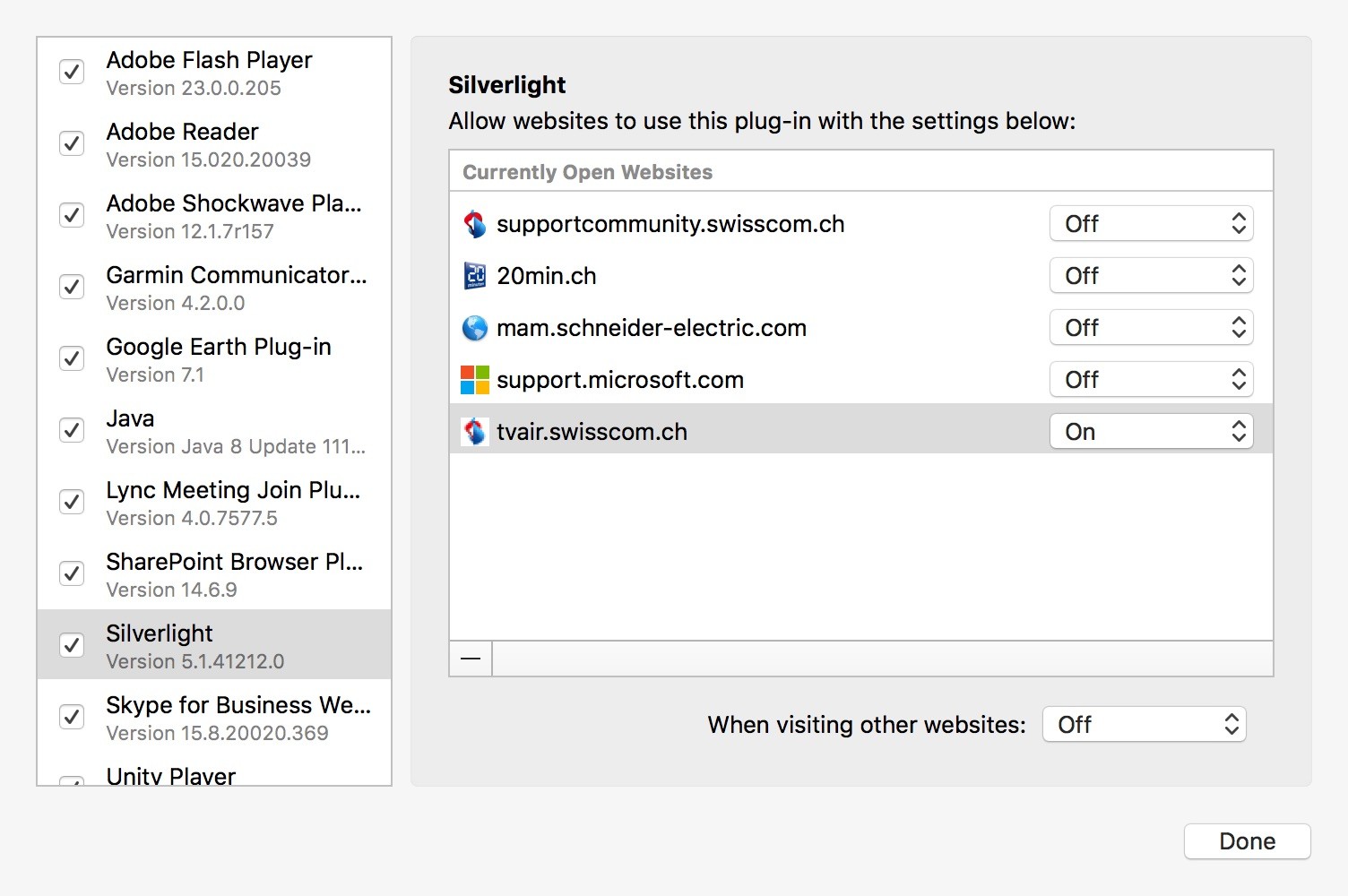This screenshot has width=1348, height=896.
Task: Click the mam.schneider-electric.com globe icon
Action: tap(474, 328)
